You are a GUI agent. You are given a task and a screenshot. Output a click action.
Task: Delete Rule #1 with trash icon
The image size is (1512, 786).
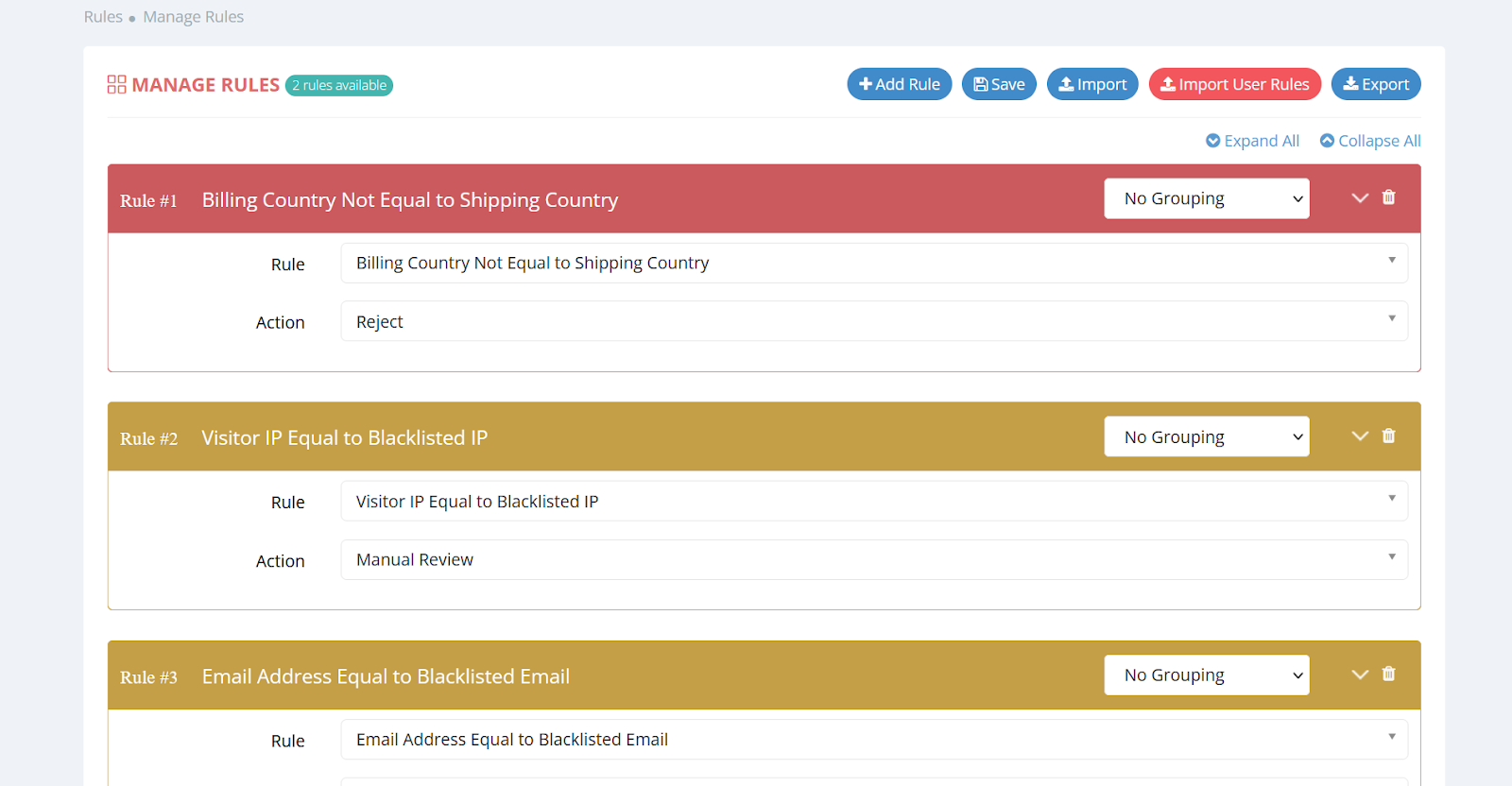pos(1388,197)
